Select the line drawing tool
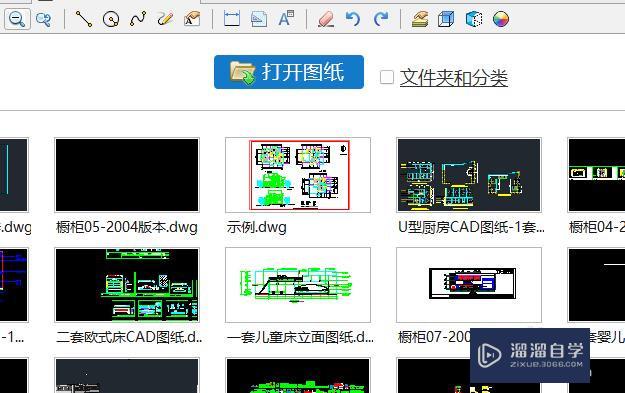625x393 pixels. point(84,19)
